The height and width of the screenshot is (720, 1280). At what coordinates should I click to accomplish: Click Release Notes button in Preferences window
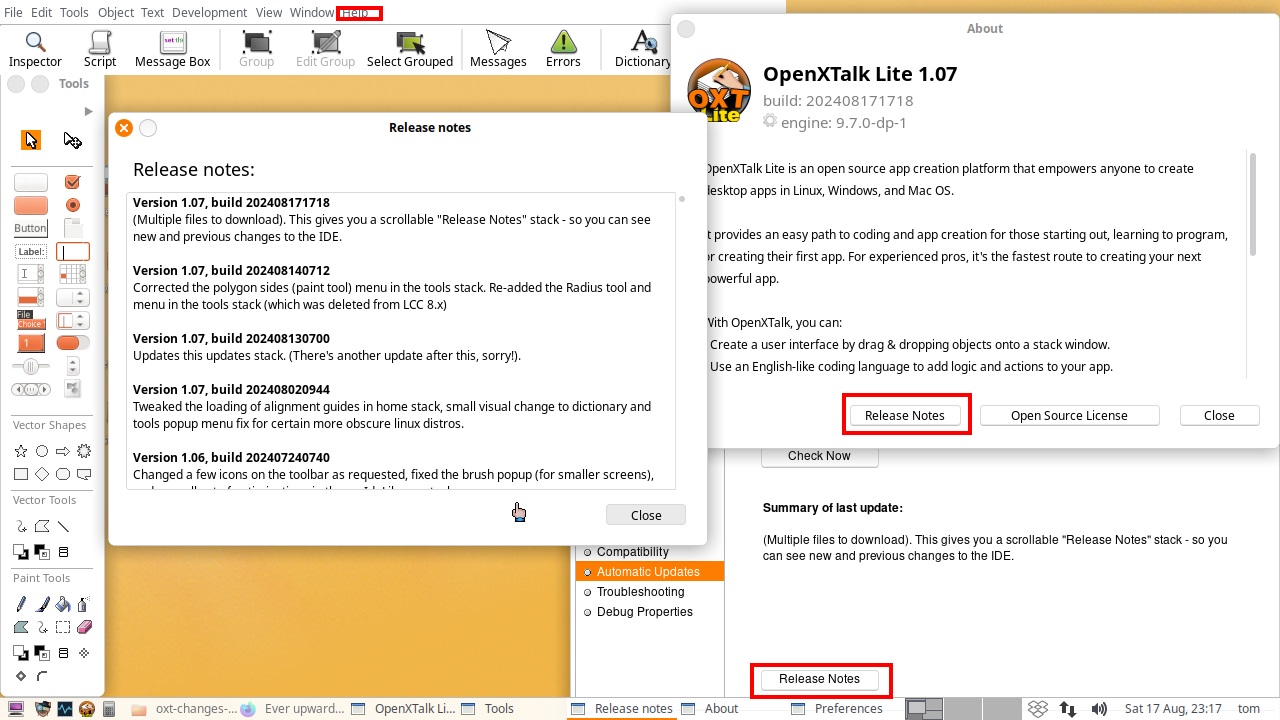[x=819, y=678]
